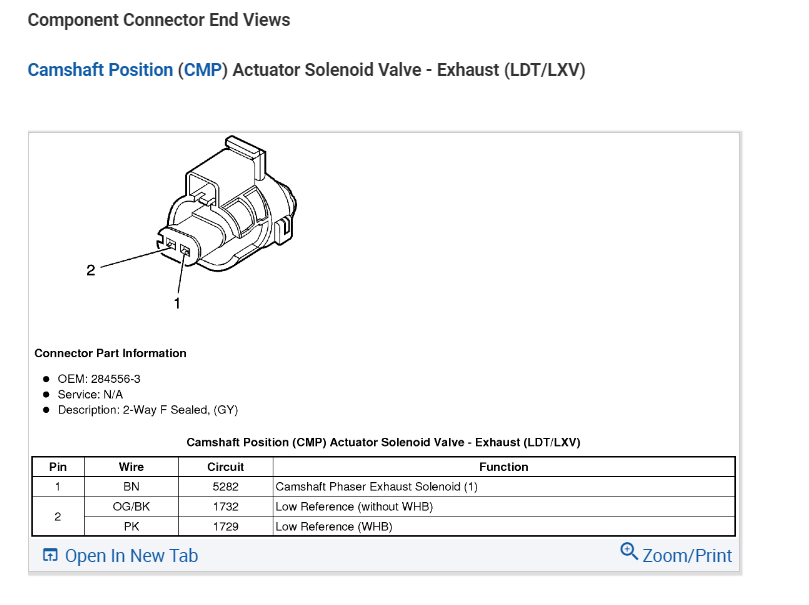Open the CMP hyperlink in the title
The width and height of the screenshot is (809, 605).
[x=203, y=70]
